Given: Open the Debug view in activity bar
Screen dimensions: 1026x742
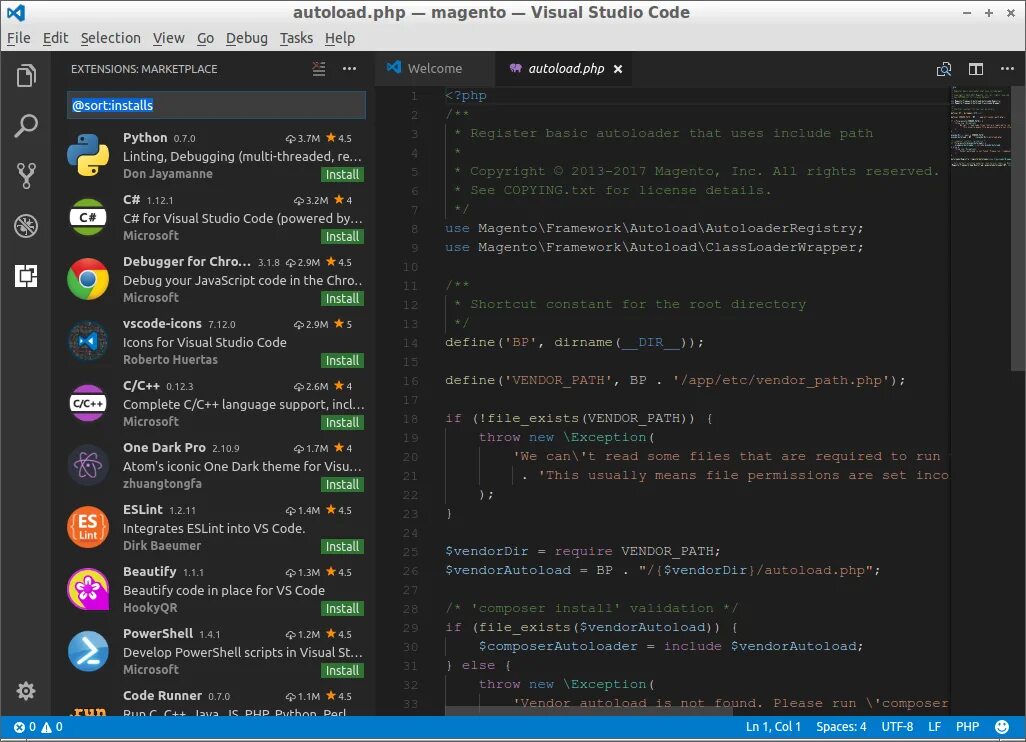Looking at the screenshot, I should tap(26, 226).
